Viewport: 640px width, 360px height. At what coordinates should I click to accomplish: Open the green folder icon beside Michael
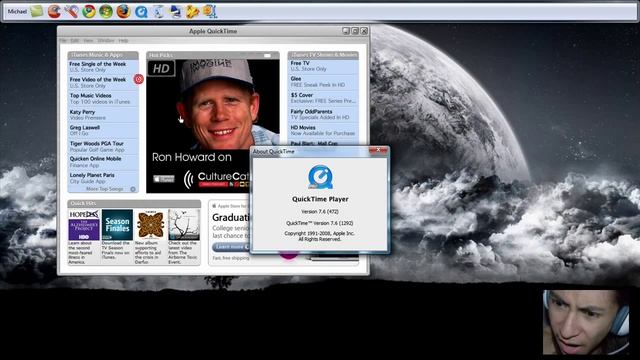click(37, 11)
